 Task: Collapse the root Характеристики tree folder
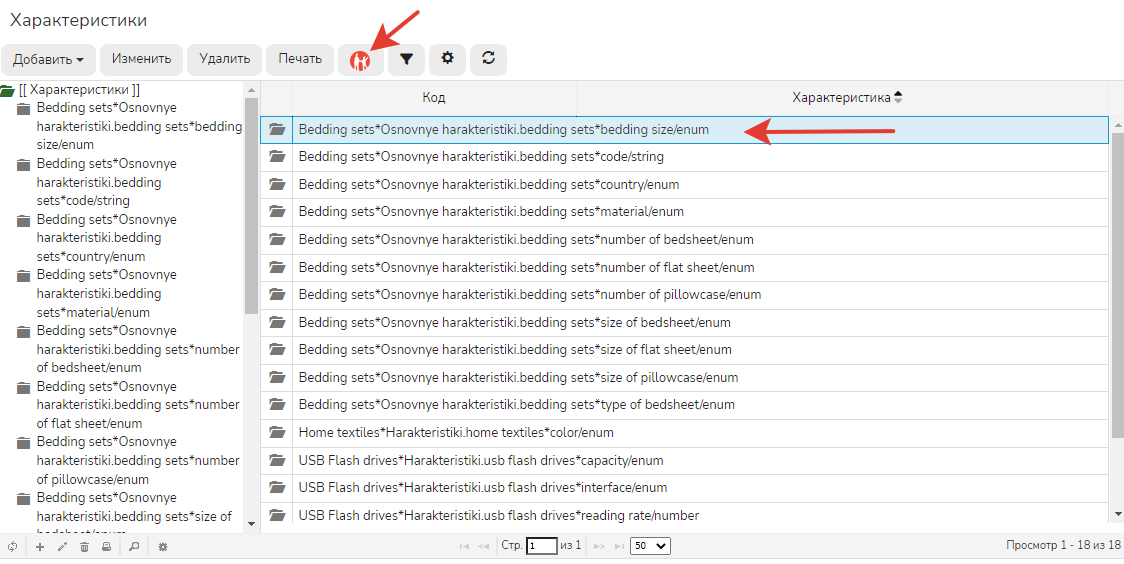pos(8,90)
